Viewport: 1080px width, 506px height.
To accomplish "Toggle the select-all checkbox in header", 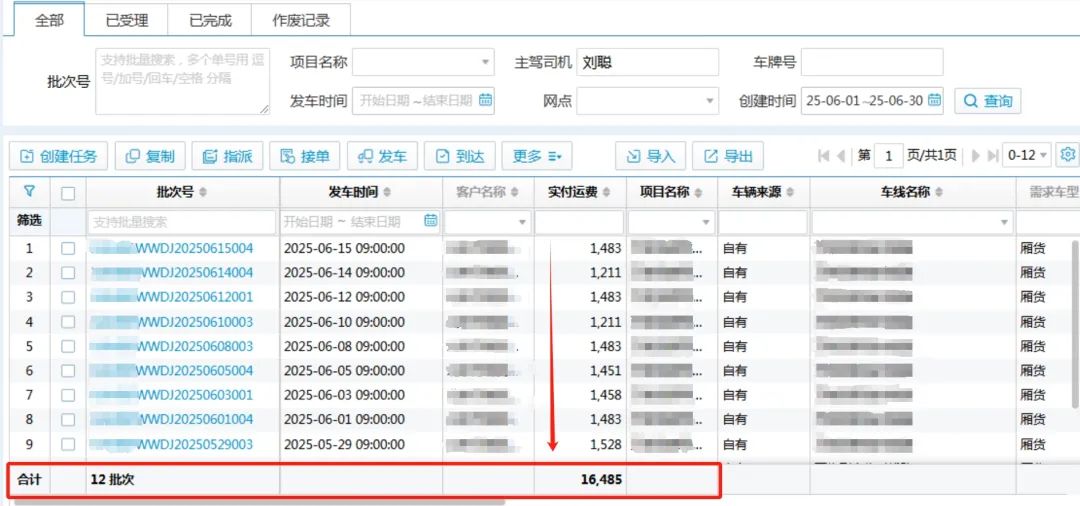I will pyautogui.click(x=68, y=193).
